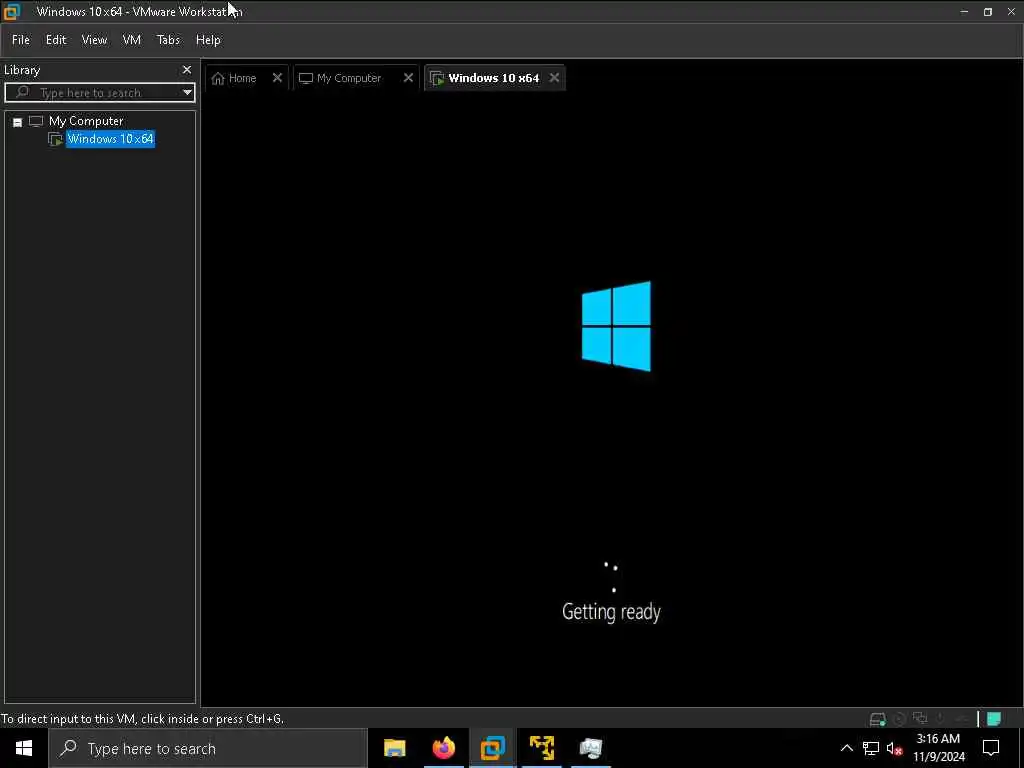This screenshot has height=768, width=1024.
Task: Click the muted volume tray icon
Action: point(894,748)
